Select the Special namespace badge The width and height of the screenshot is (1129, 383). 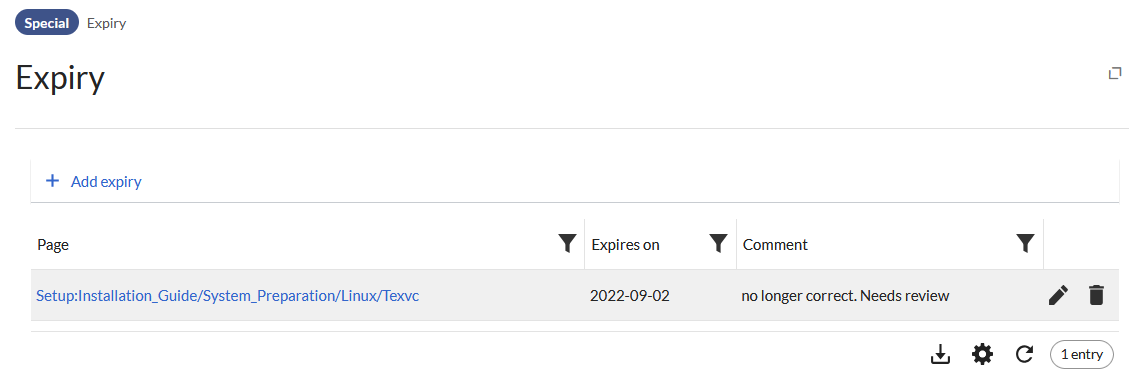click(47, 23)
